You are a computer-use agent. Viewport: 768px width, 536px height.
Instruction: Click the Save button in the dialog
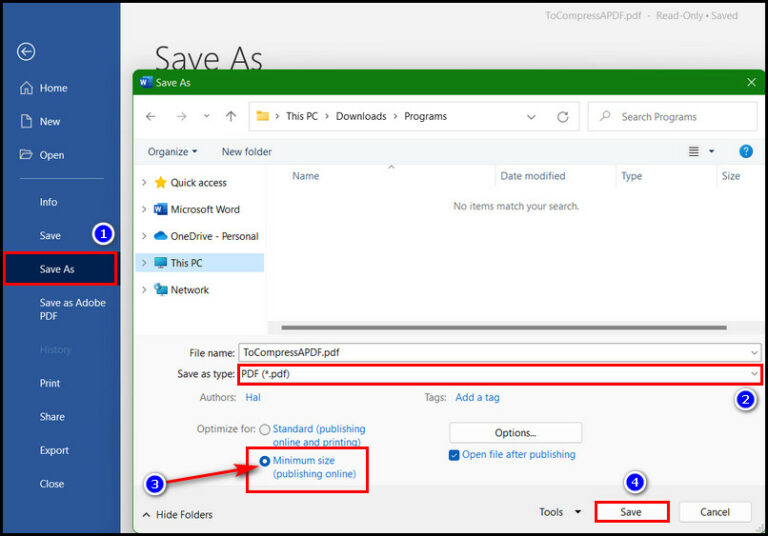[631, 512]
